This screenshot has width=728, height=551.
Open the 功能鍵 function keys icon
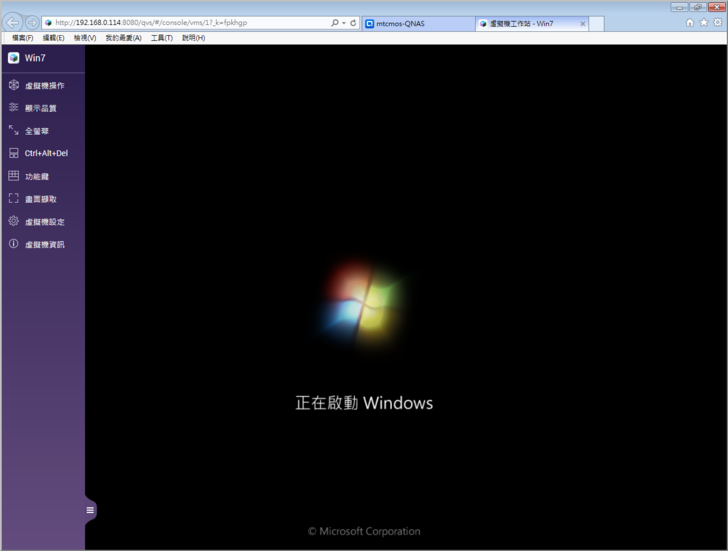coord(14,176)
